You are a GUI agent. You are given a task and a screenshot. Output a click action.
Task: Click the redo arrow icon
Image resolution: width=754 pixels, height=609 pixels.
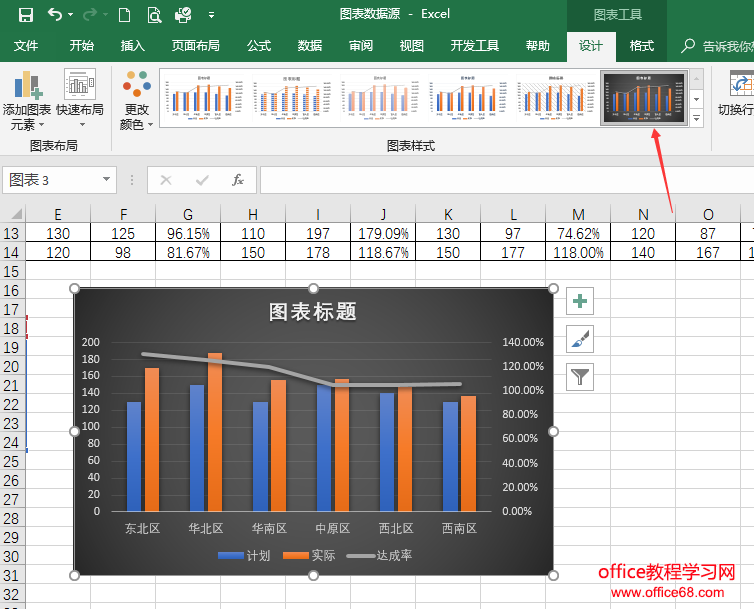pos(90,15)
